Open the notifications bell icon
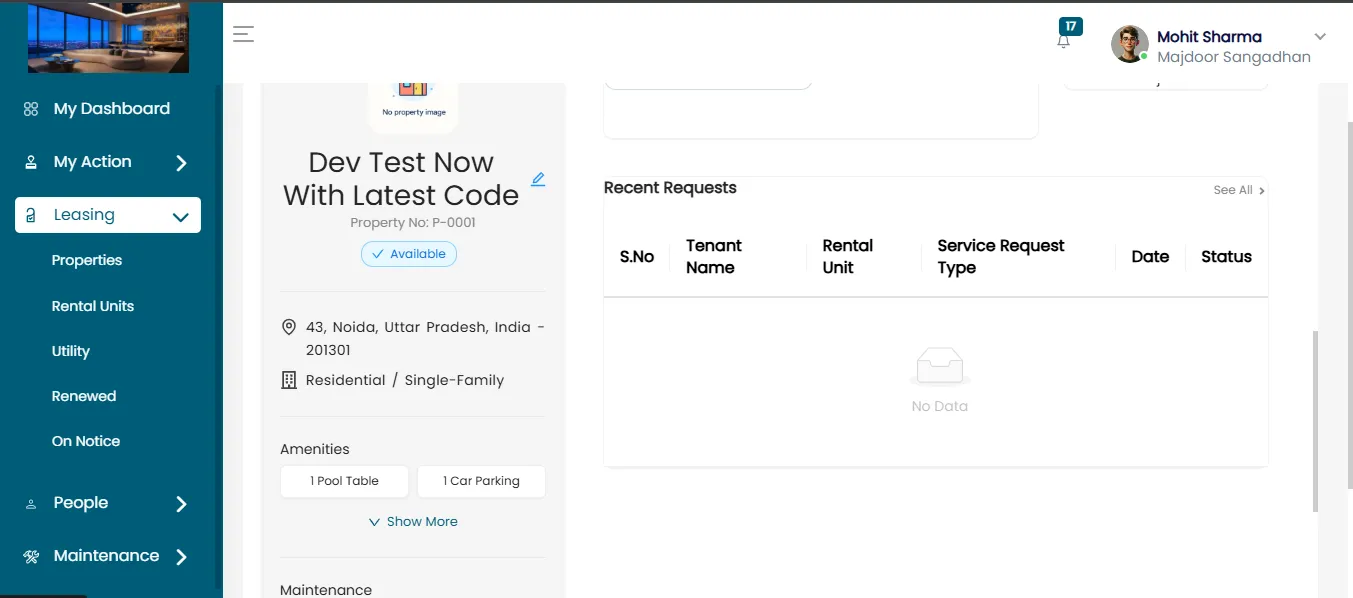 [x=1063, y=42]
